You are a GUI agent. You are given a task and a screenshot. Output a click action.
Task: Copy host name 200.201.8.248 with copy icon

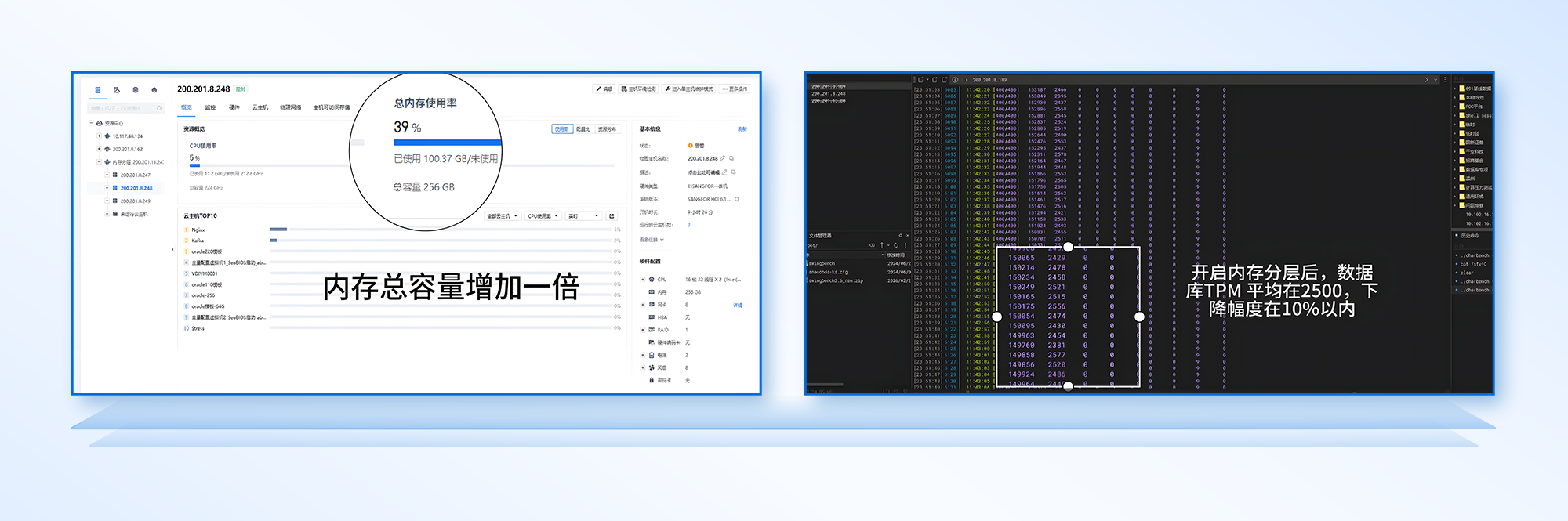tap(731, 159)
